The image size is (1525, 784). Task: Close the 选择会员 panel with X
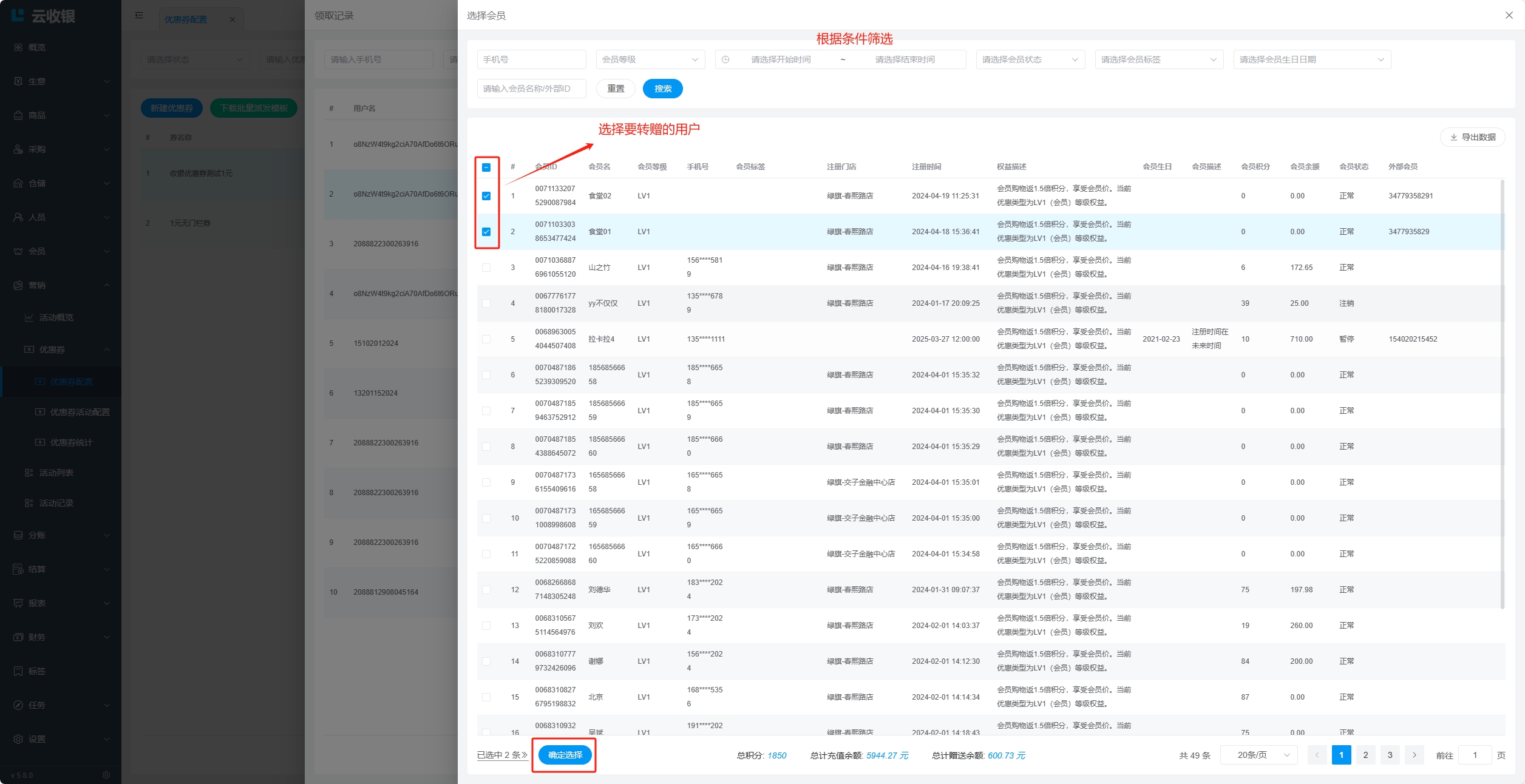1509,15
